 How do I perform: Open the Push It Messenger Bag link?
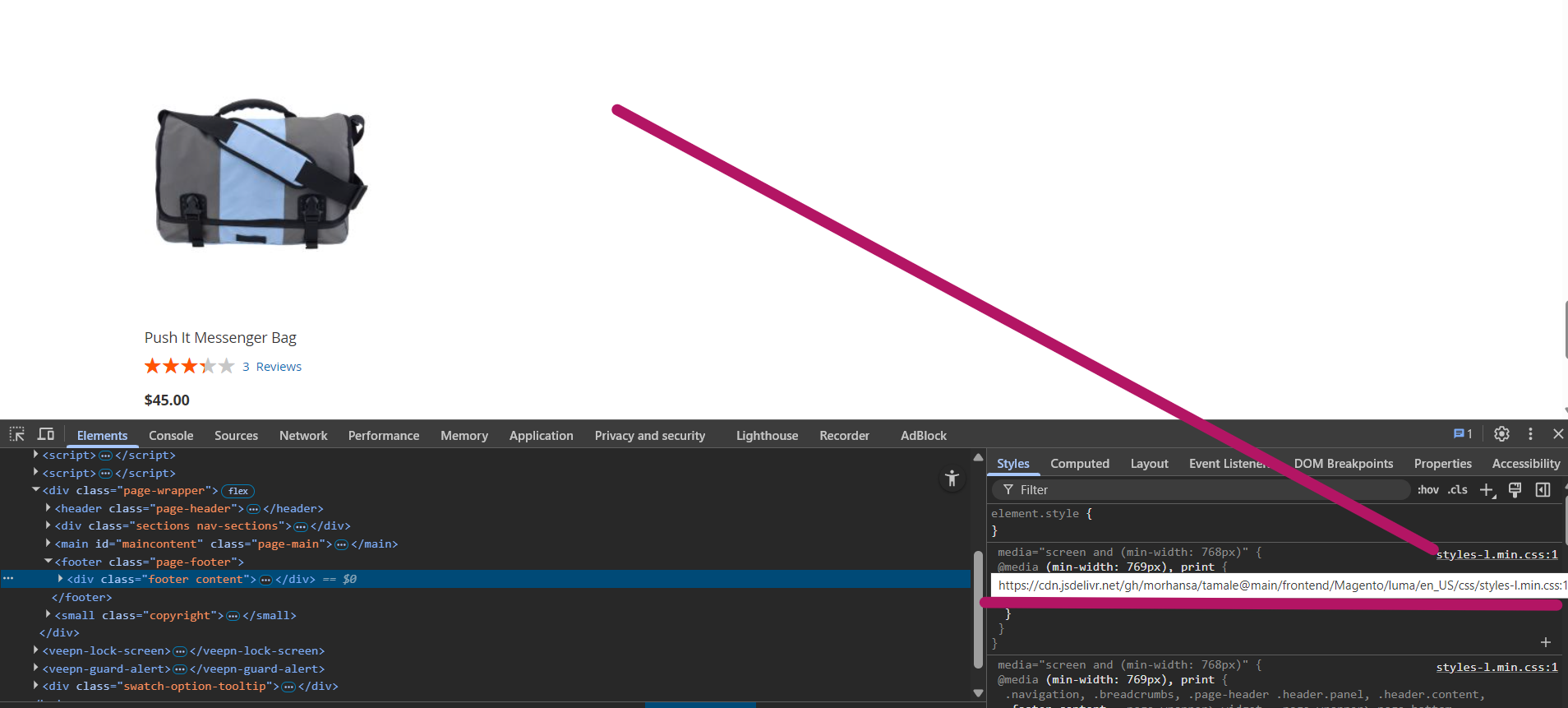[x=220, y=338]
